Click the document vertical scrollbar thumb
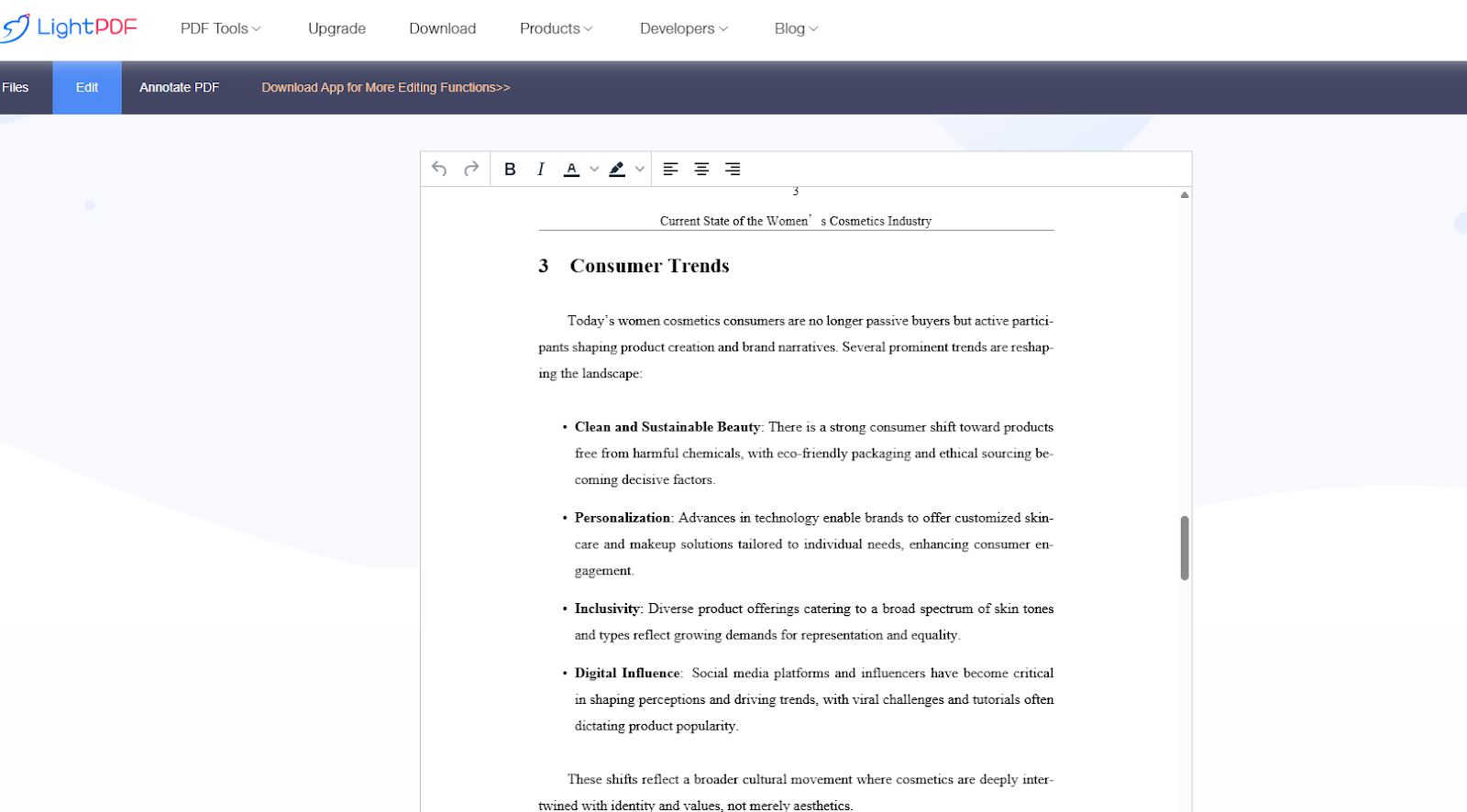Screen dimensions: 1467x812 click(x=1185, y=547)
